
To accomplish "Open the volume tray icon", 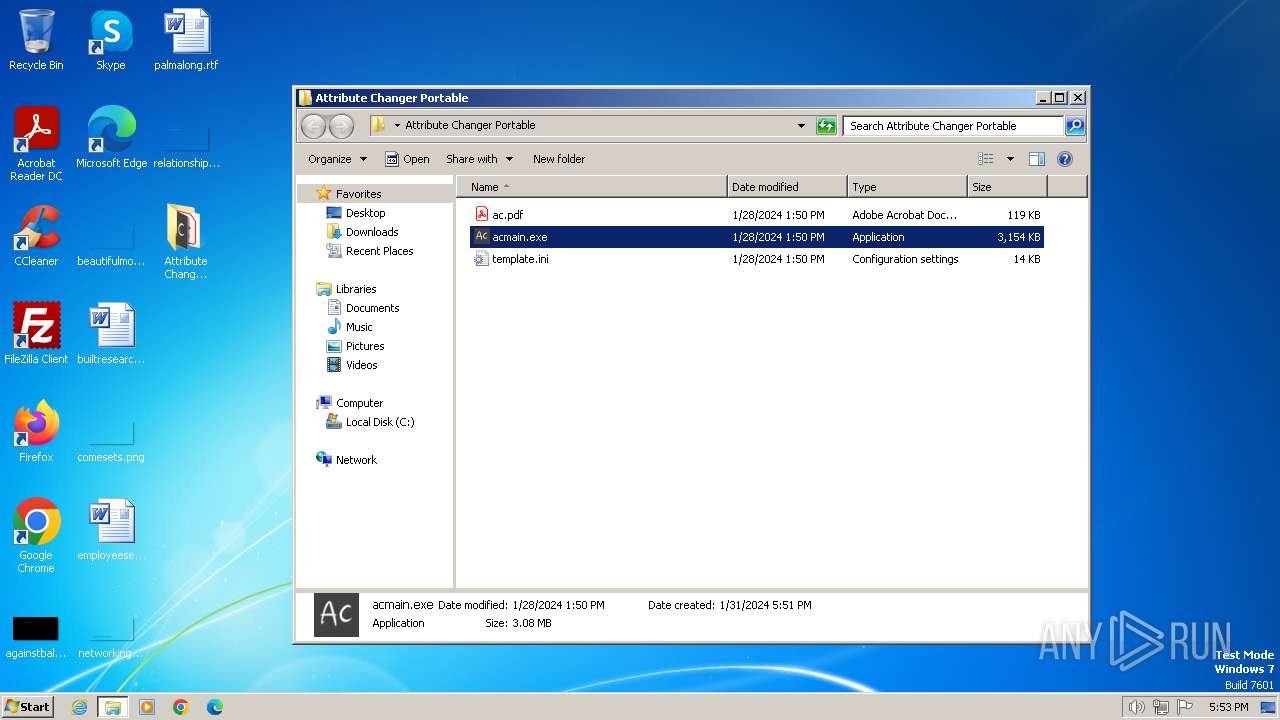I will tap(1136, 707).
